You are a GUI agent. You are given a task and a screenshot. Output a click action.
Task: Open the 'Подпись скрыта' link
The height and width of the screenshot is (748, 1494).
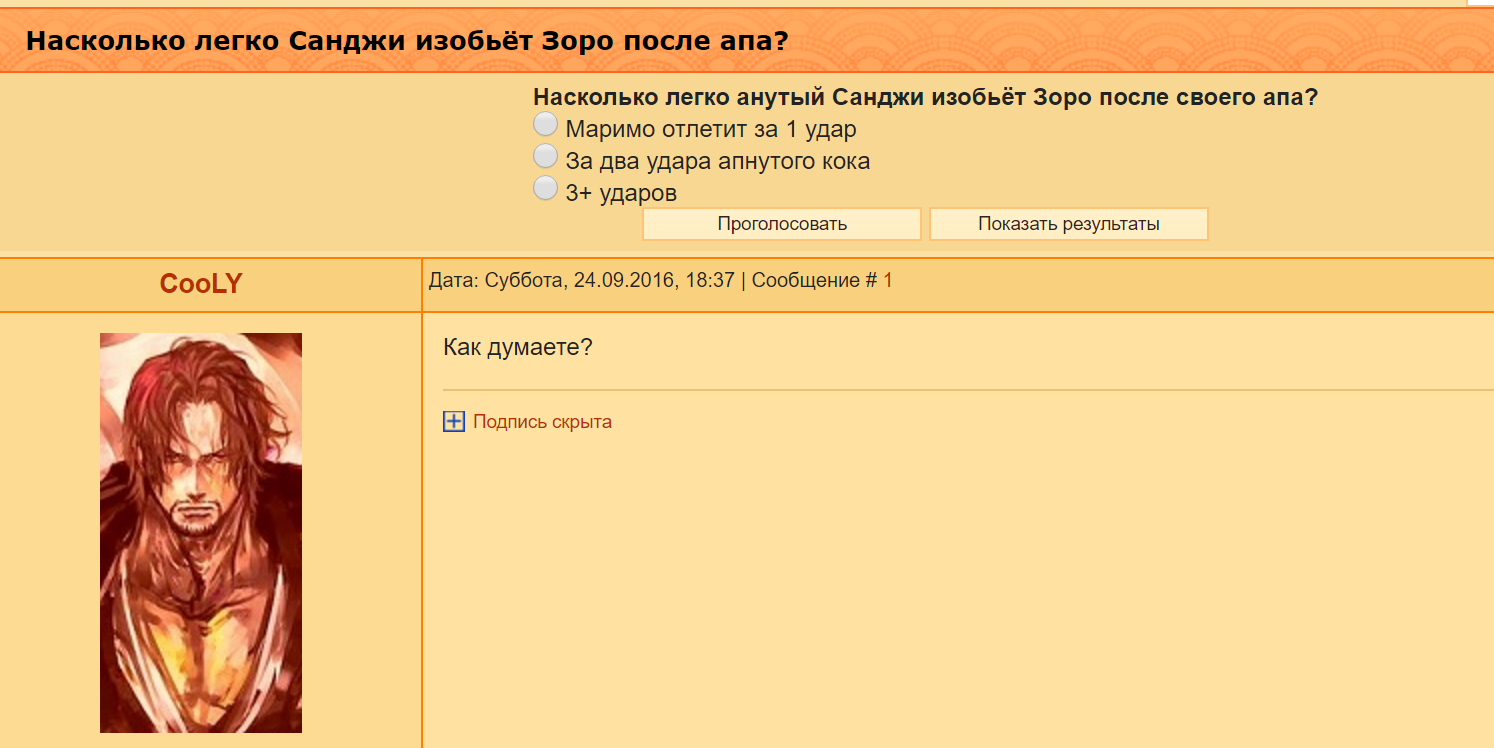[542, 422]
